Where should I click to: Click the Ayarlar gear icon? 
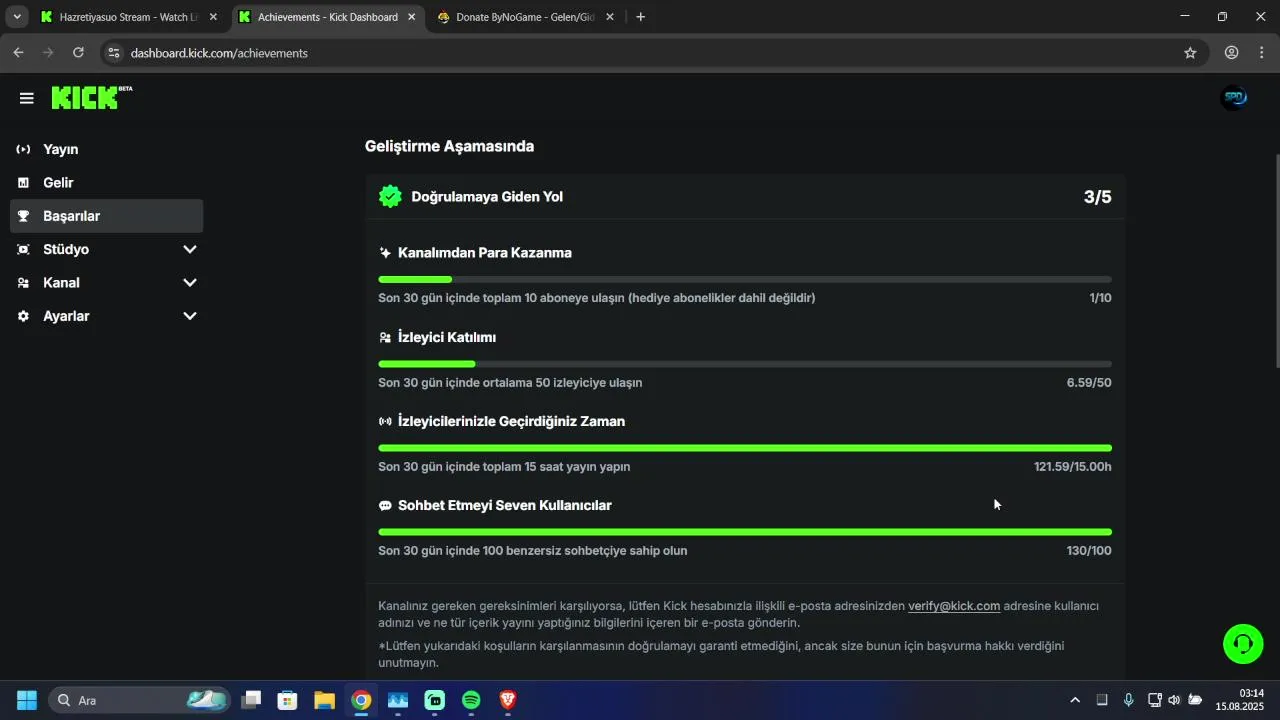pos(23,316)
